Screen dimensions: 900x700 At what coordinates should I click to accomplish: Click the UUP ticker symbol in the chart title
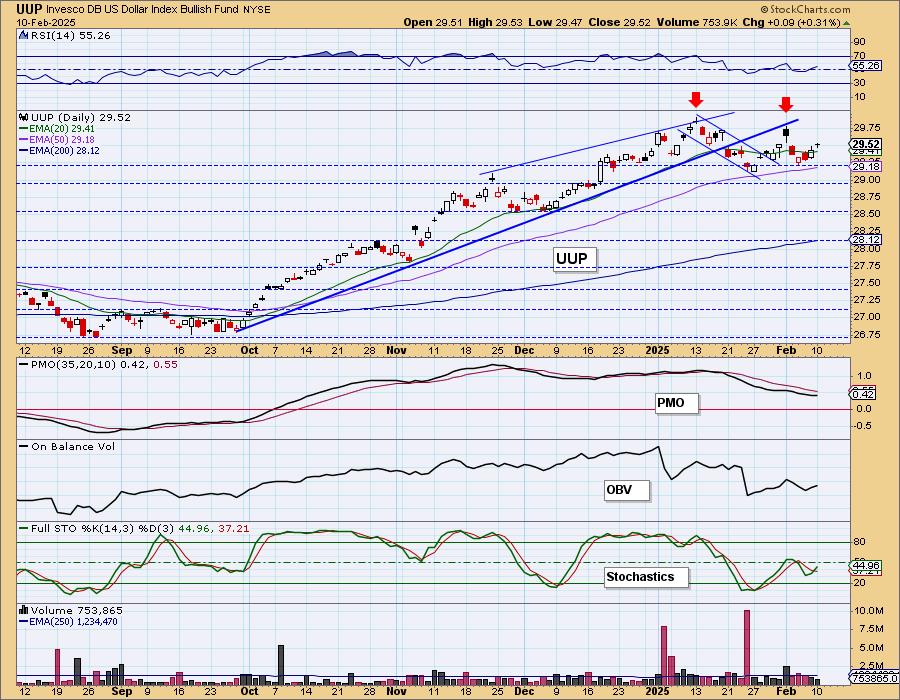point(30,9)
